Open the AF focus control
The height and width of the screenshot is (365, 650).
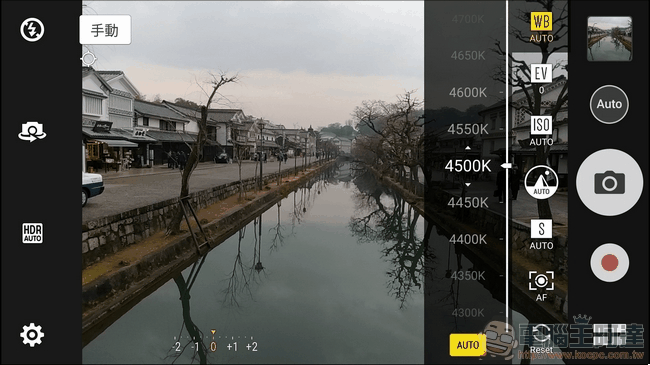pyautogui.click(x=541, y=286)
